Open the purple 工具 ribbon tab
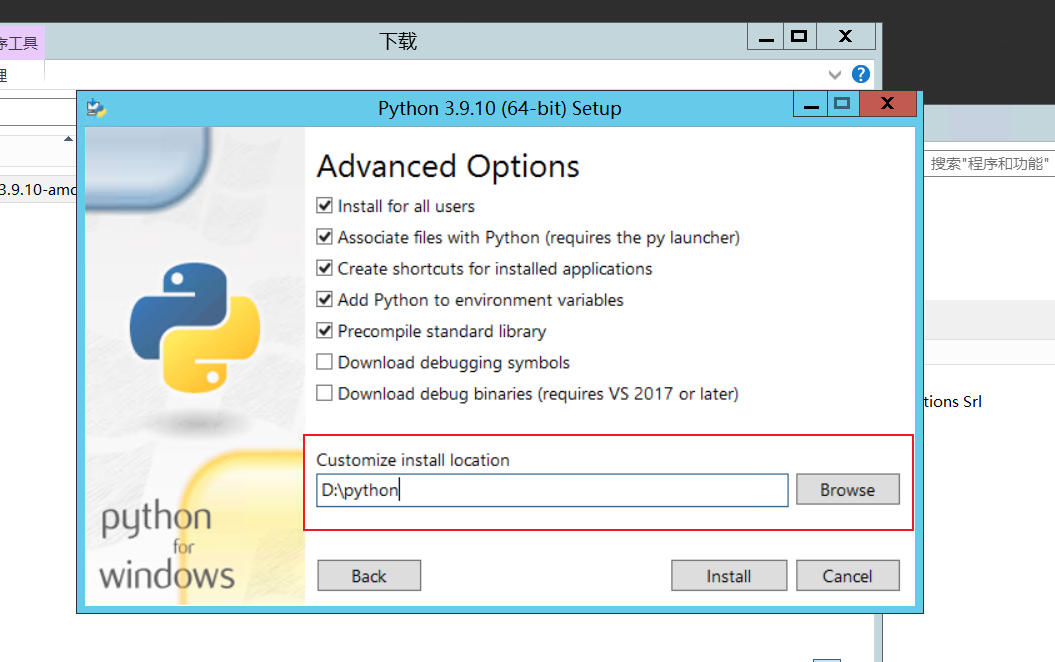Image resolution: width=1055 pixels, height=662 pixels. tap(22, 43)
